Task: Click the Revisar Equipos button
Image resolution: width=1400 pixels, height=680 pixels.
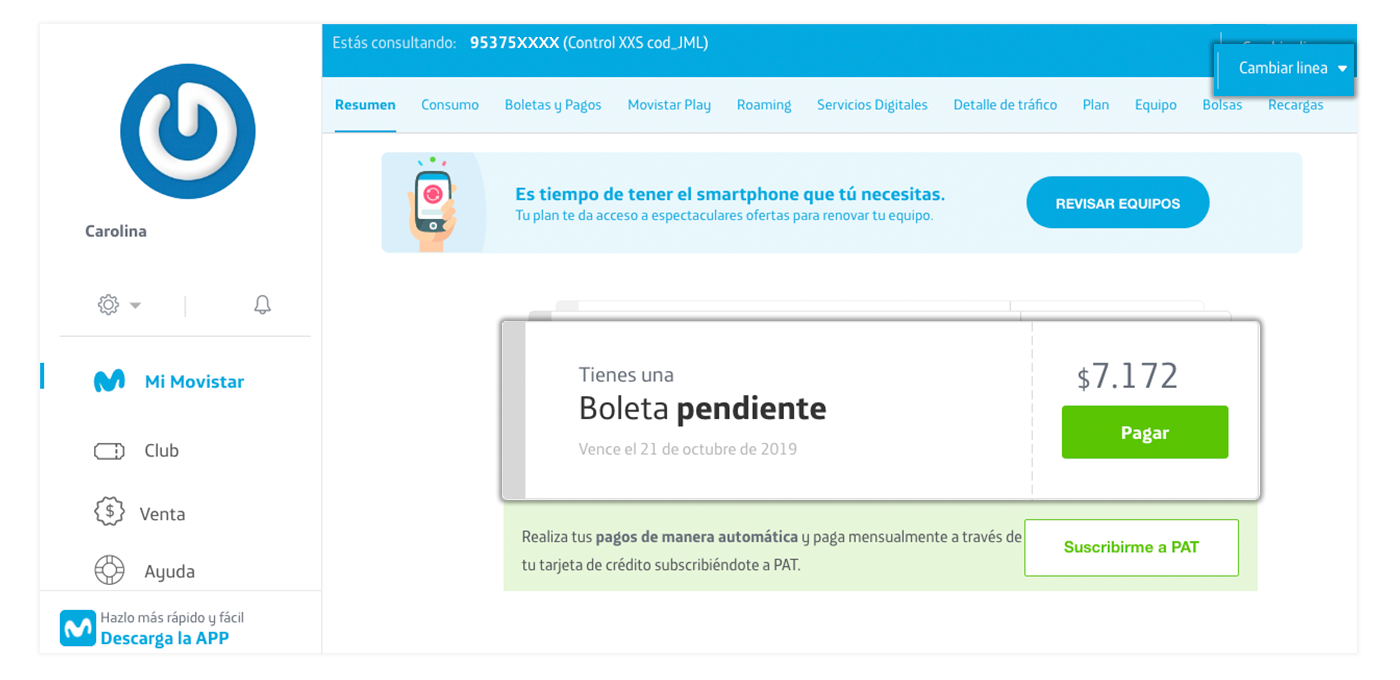Action: pyautogui.click(x=1118, y=203)
